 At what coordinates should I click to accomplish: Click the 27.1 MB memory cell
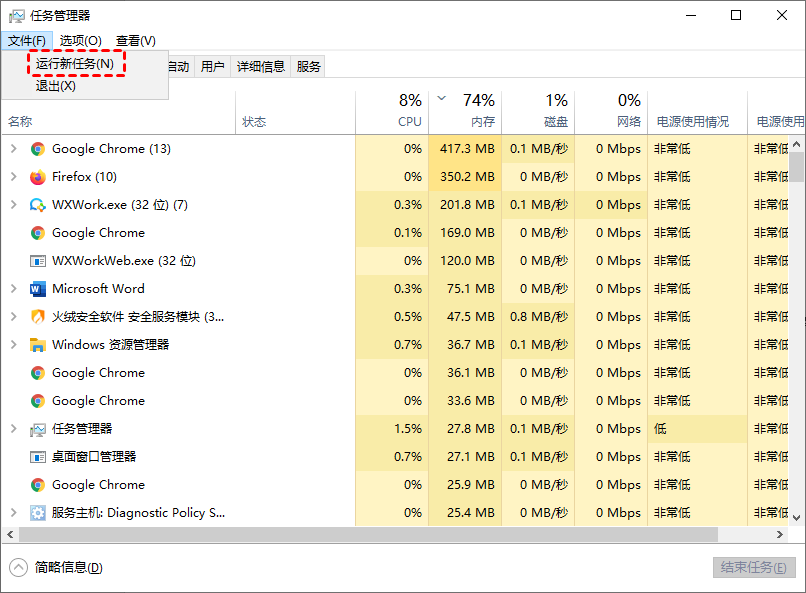click(x=465, y=456)
